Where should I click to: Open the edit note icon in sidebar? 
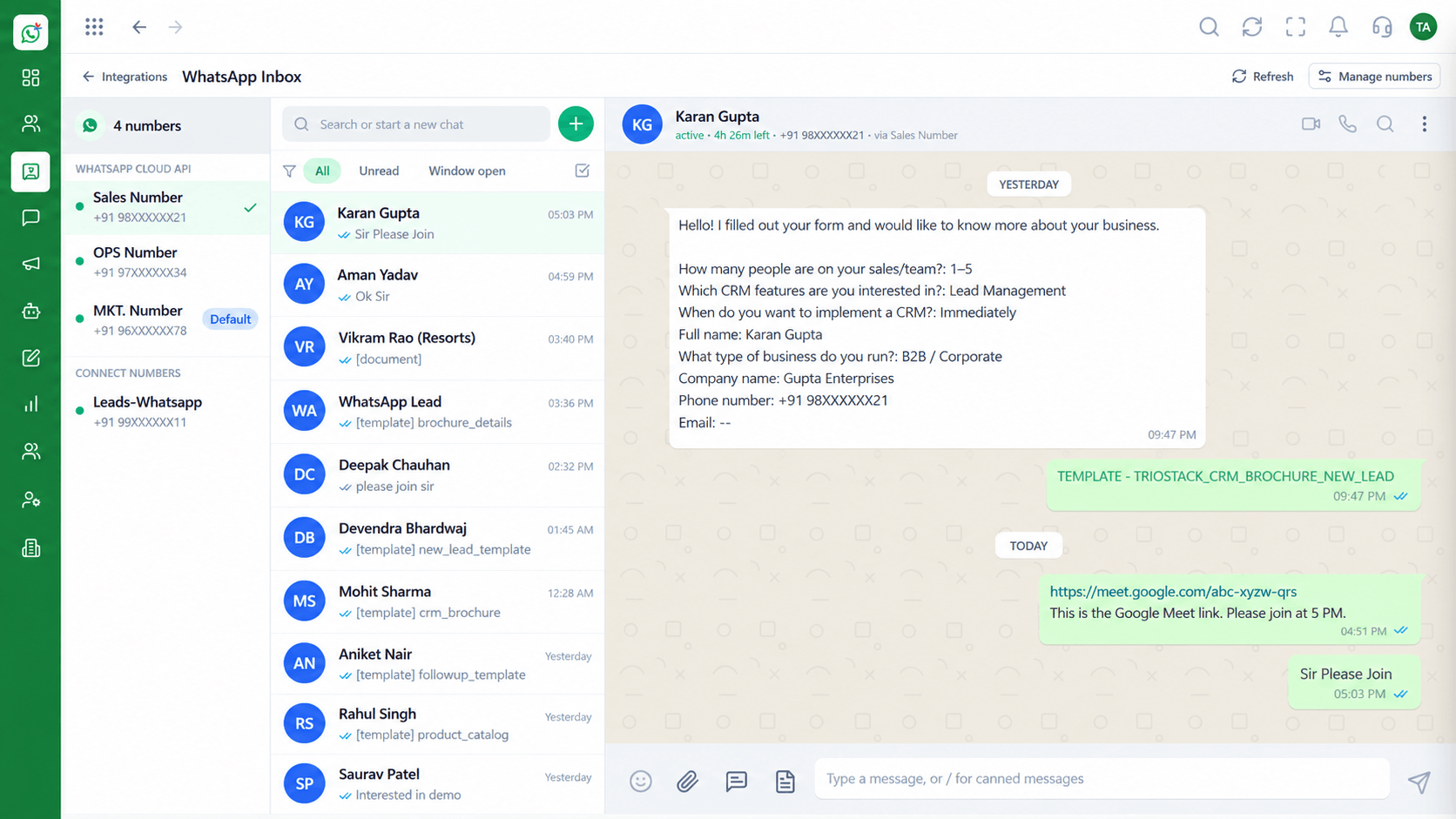click(x=30, y=358)
